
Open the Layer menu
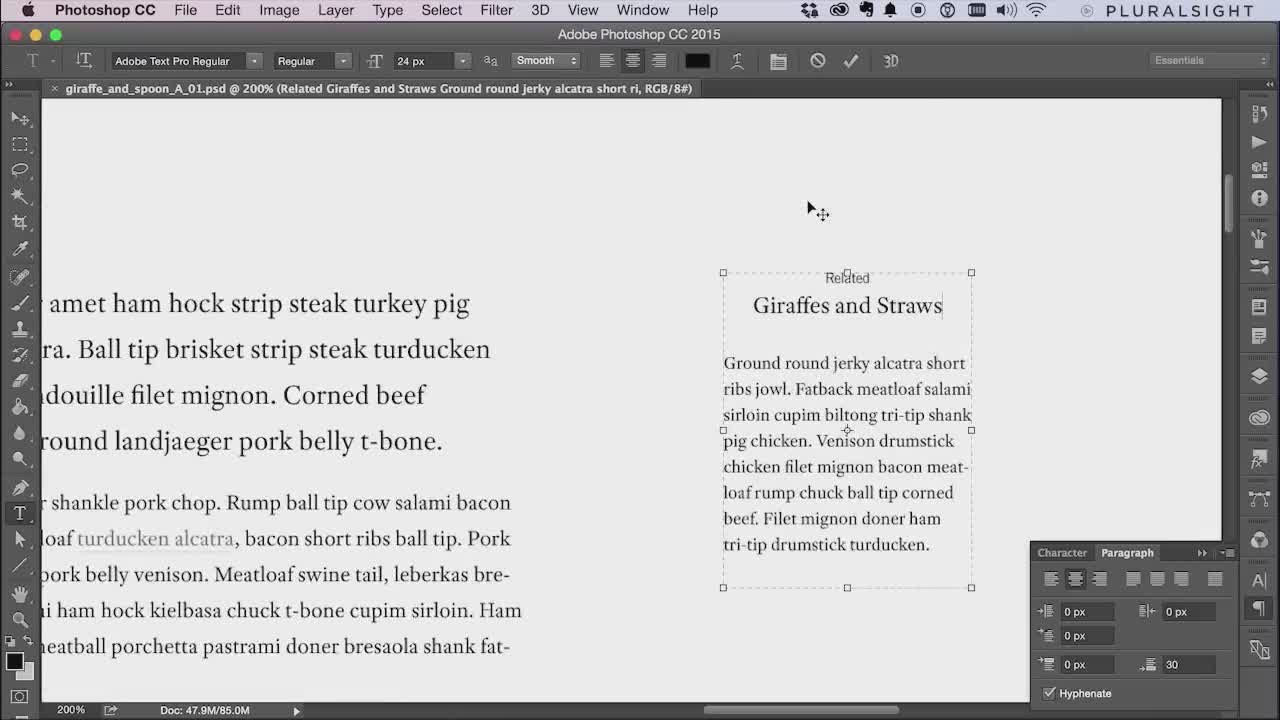(336, 10)
